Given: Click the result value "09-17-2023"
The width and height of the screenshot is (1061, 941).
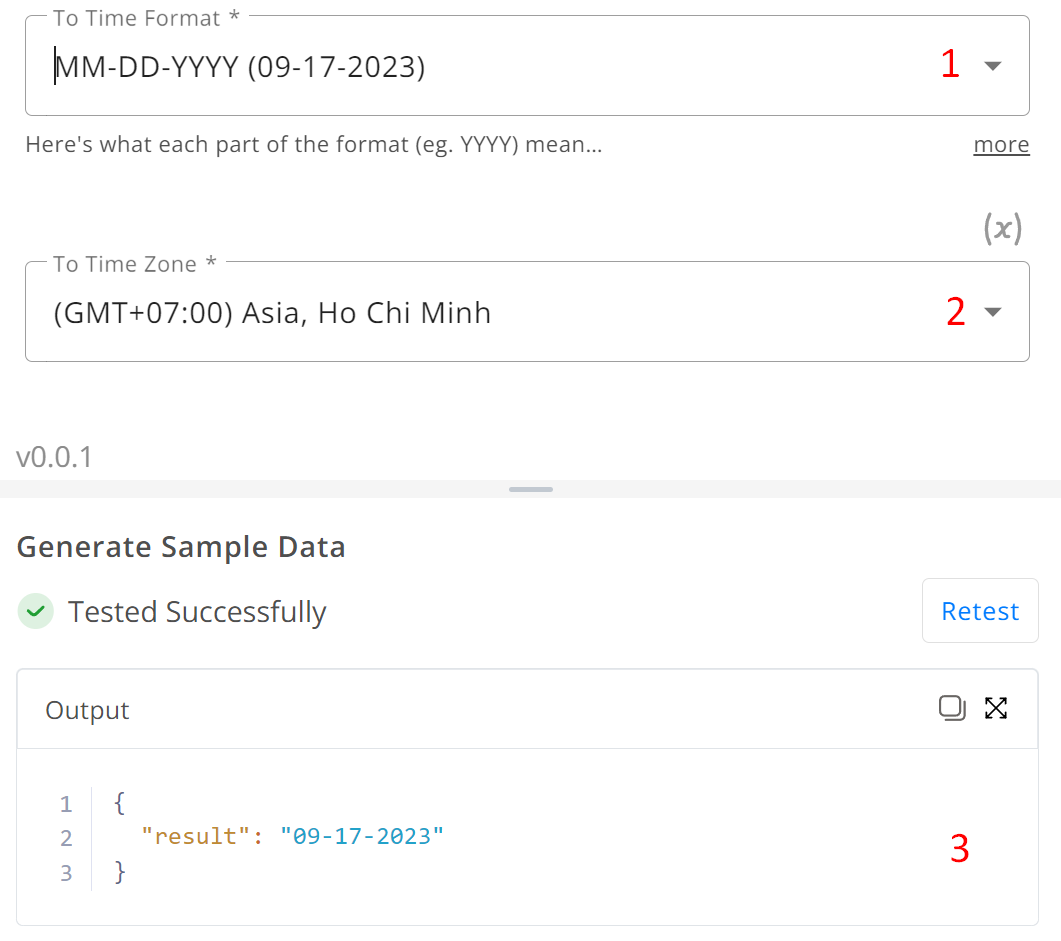Looking at the screenshot, I should pyautogui.click(x=362, y=837).
